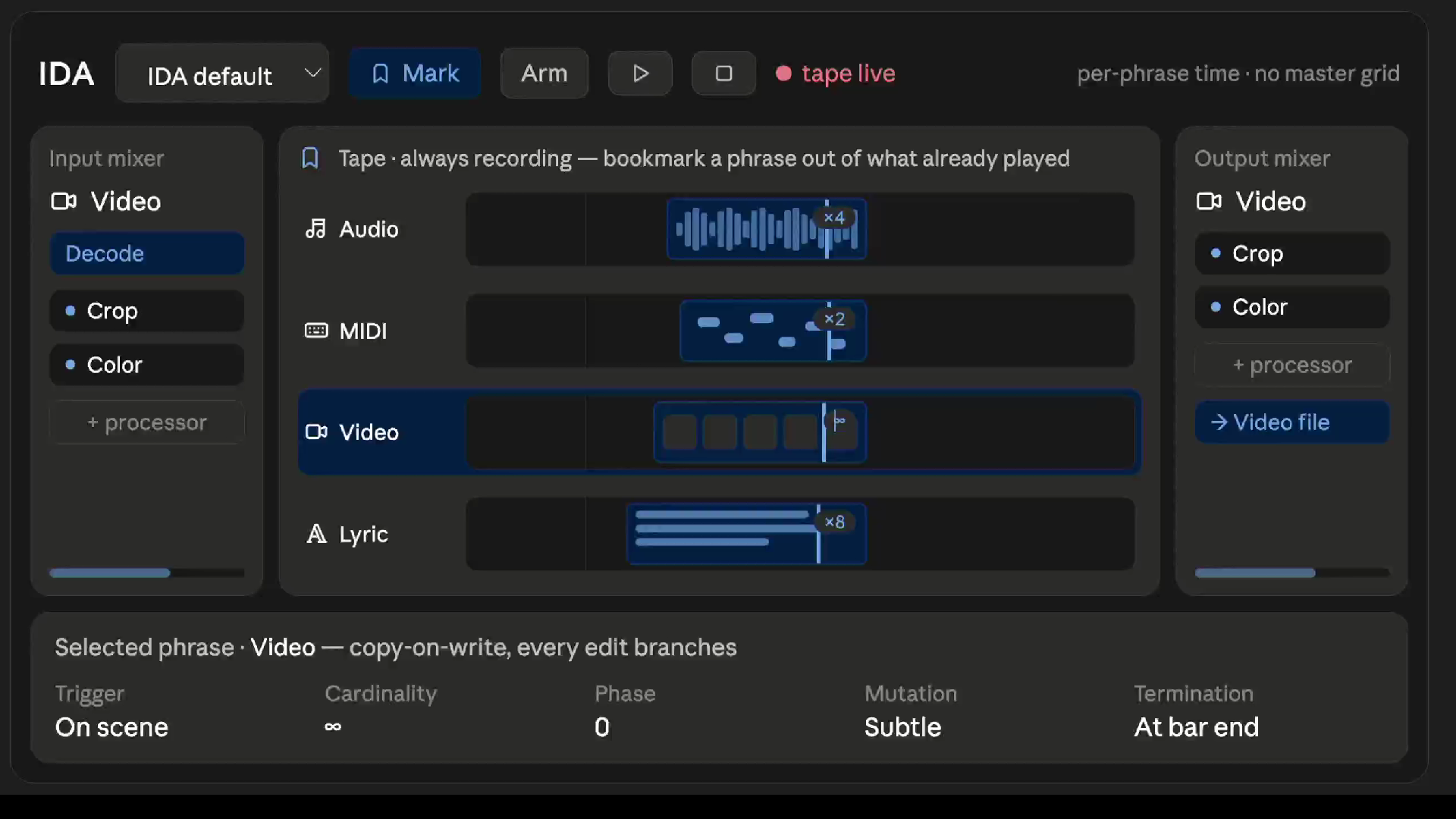1456x819 pixels.
Task: Adjust the Input mixer level slider
Action: coord(147,573)
